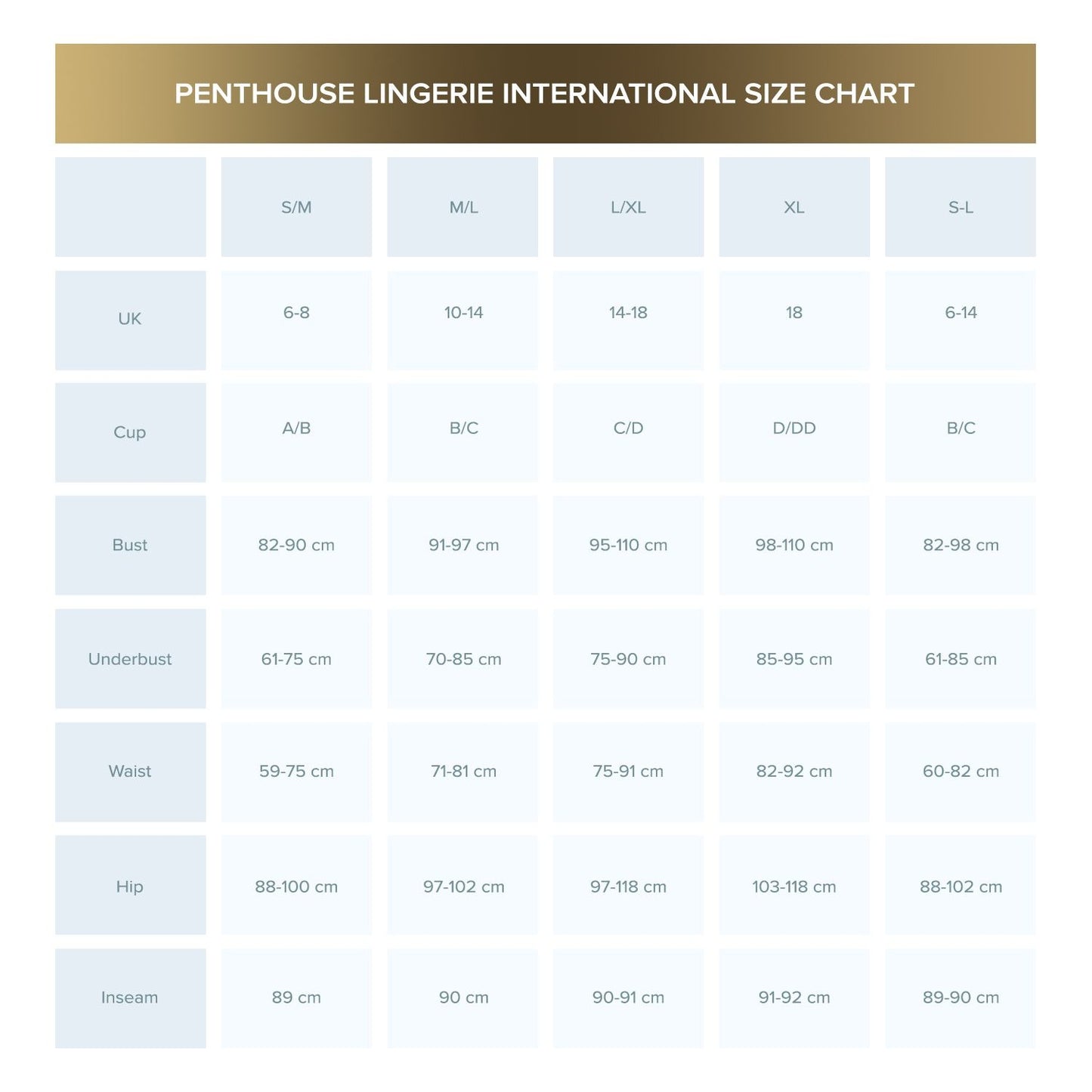Select the Underbust row label
The width and height of the screenshot is (1092, 1092).
pyautogui.click(x=130, y=659)
